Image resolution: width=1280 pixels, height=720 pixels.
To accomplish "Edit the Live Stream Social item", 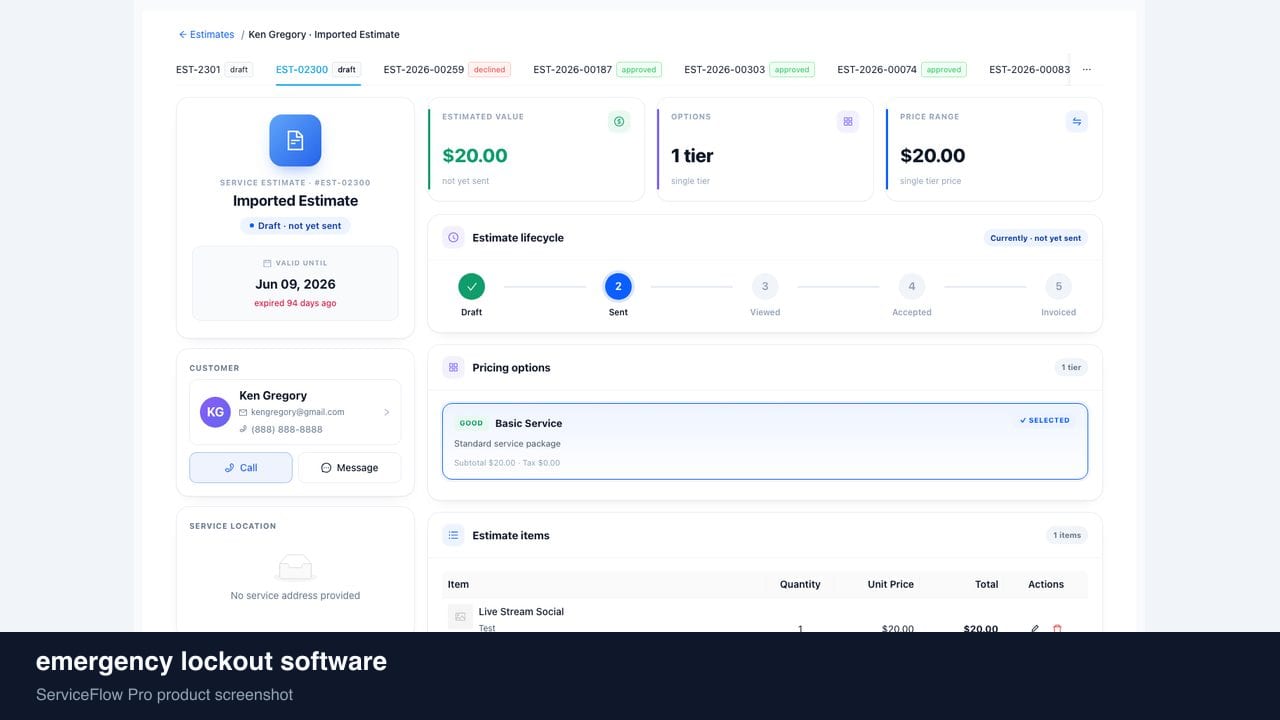I will click(1035, 629).
